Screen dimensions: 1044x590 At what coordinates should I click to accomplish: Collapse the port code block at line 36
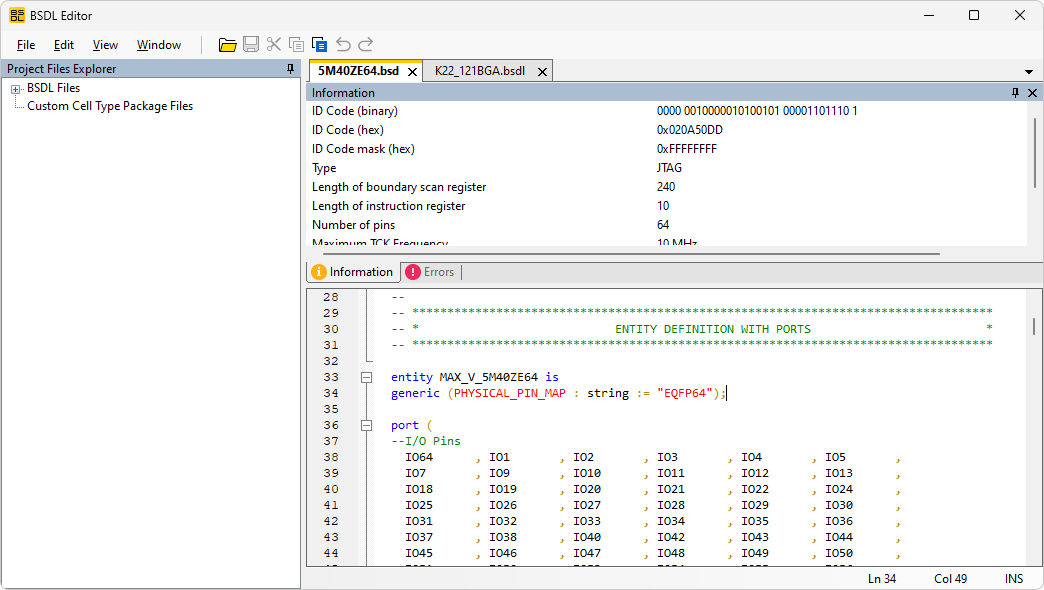[x=366, y=425]
